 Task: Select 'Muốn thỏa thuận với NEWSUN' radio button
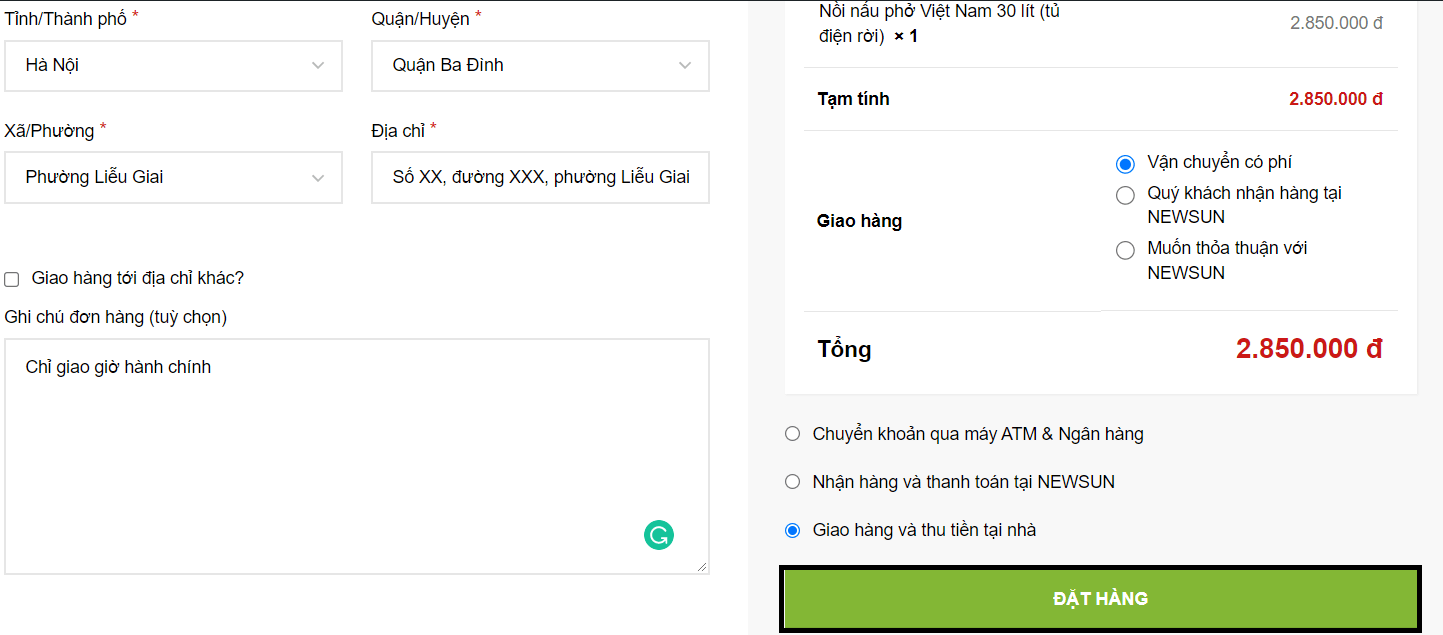point(1125,250)
